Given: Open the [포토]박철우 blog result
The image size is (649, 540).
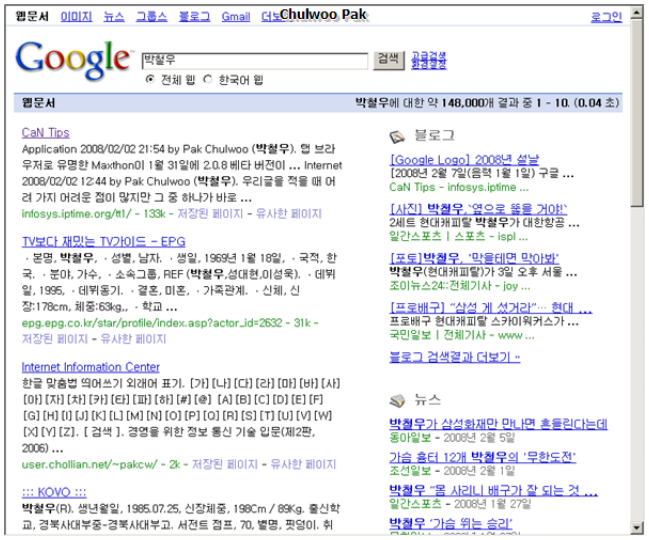Looking at the screenshot, I should (474, 259).
